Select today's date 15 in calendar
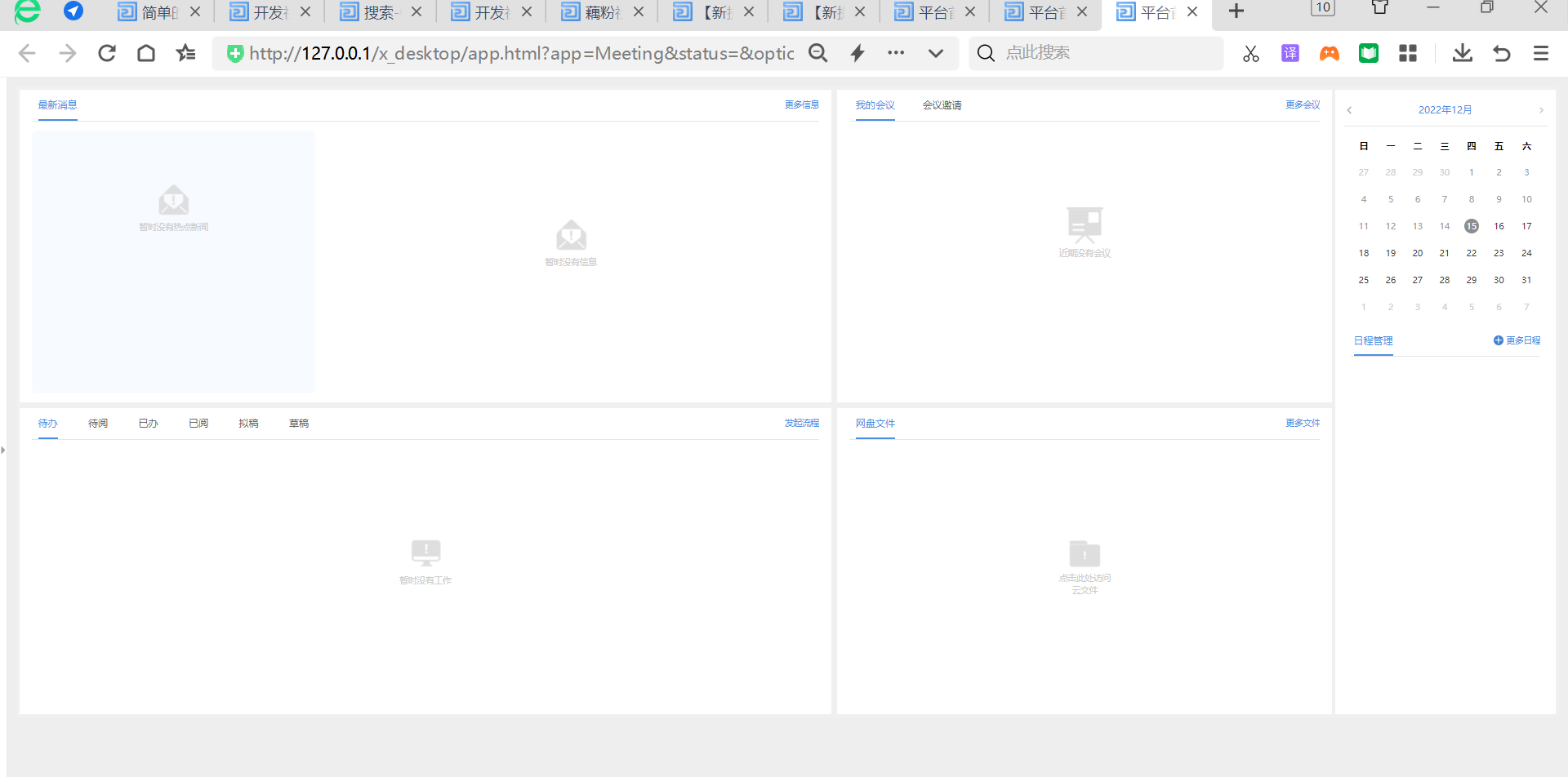 tap(1472, 226)
